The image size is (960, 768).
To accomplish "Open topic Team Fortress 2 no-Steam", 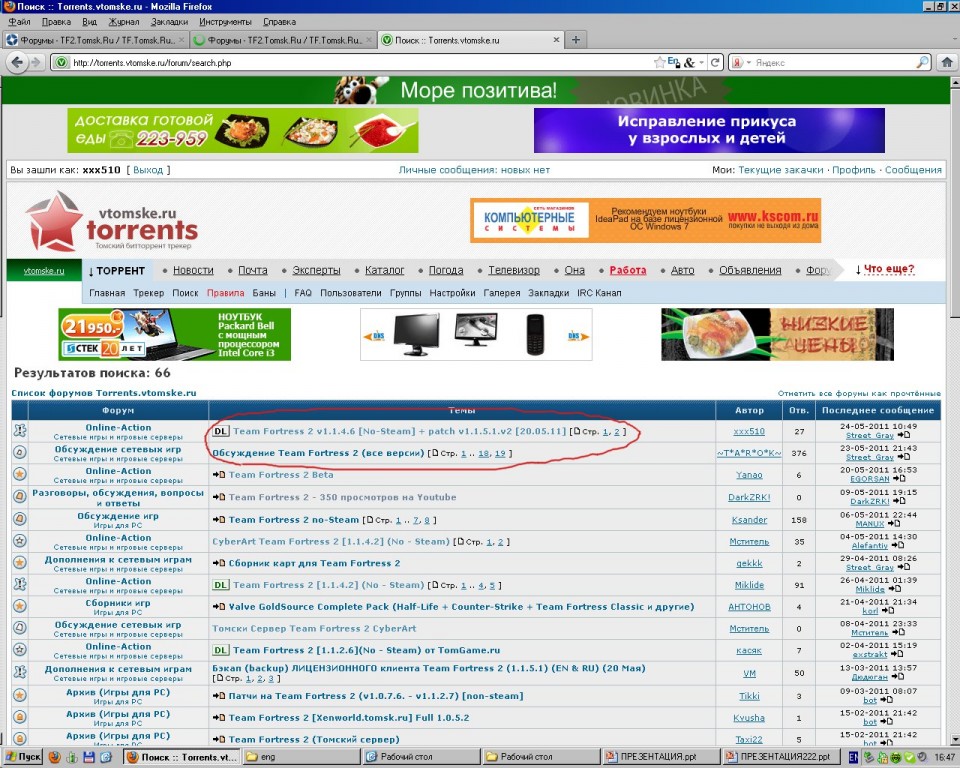I will pos(294,519).
